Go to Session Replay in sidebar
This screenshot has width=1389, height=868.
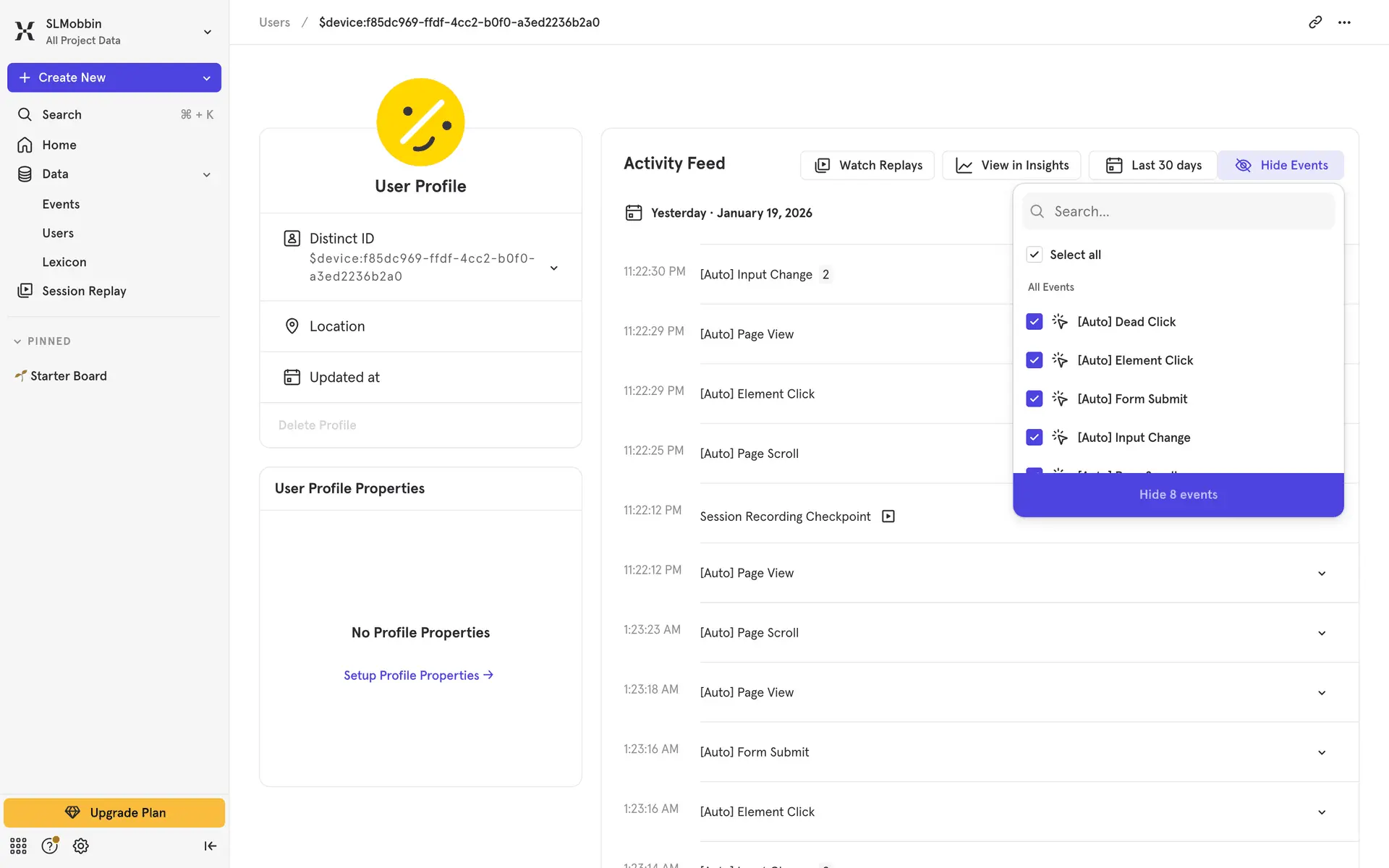tap(84, 291)
